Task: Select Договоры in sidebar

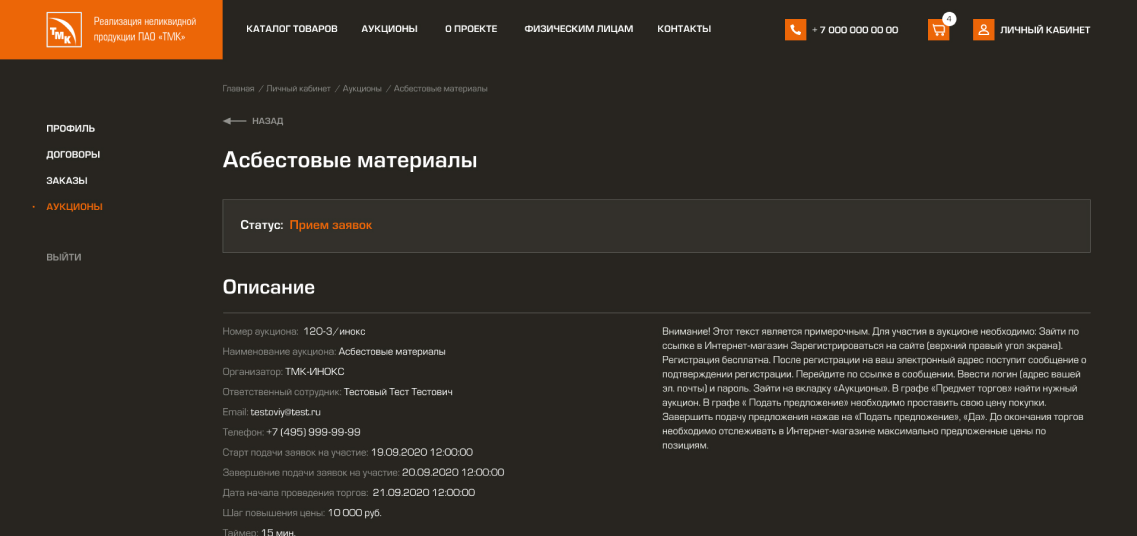Action: 73,155
